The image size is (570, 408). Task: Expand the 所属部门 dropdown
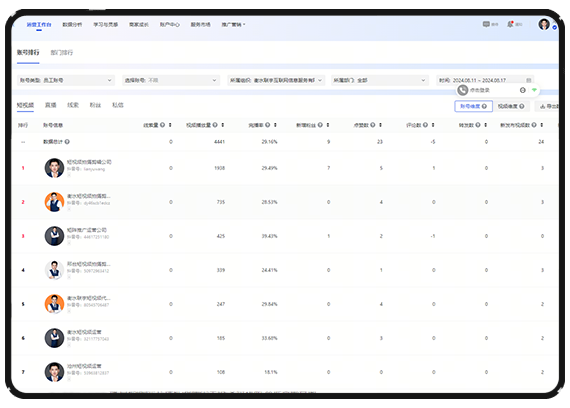tap(380, 80)
